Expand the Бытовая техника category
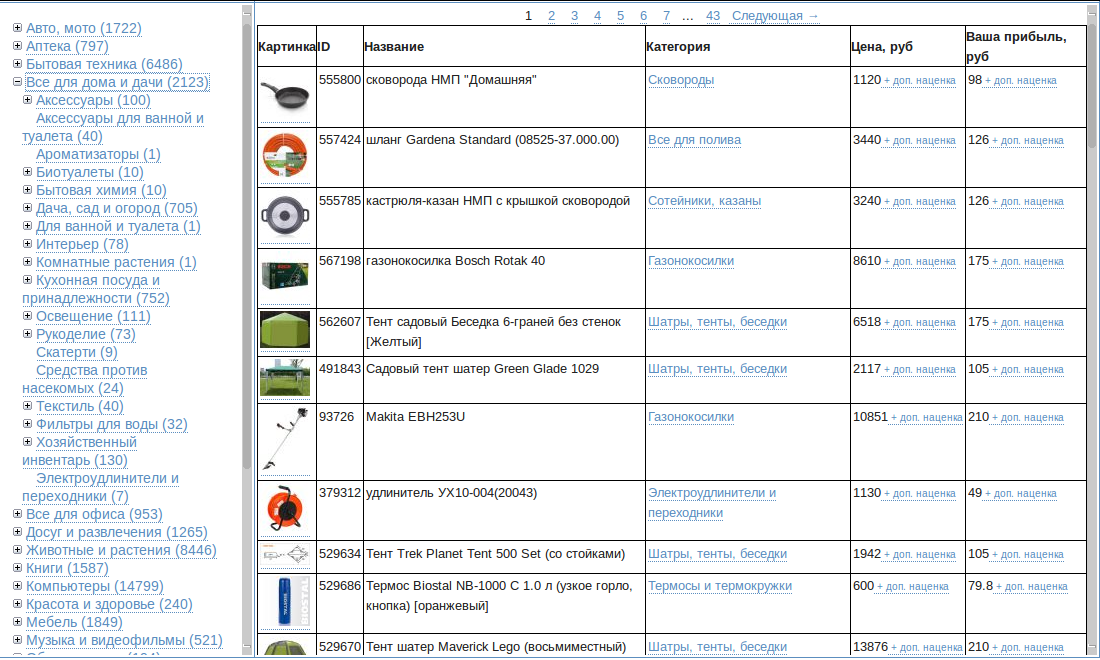The width and height of the screenshot is (1100, 660). [x=18, y=64]
